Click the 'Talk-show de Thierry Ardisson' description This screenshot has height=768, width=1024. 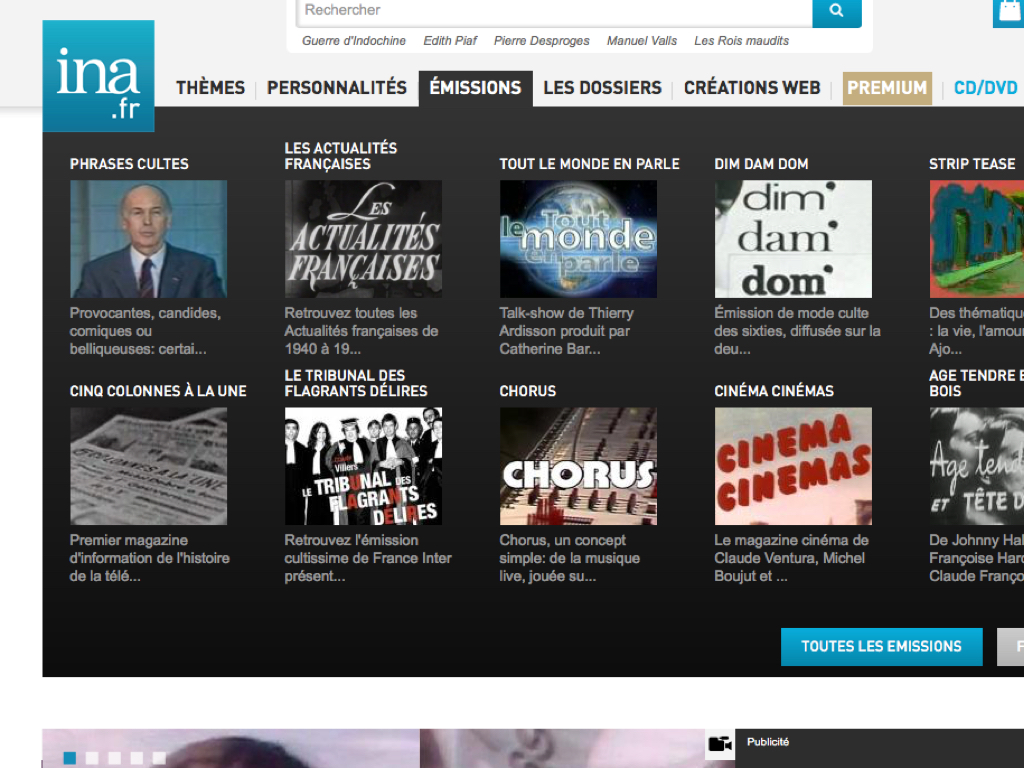(567, 331)
